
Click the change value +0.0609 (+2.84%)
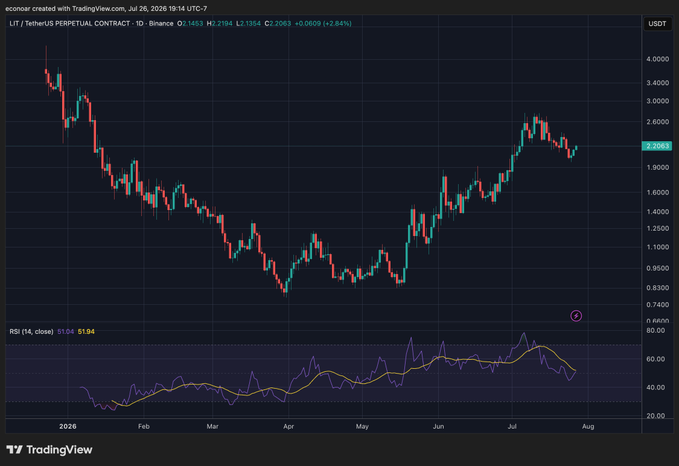pyautogui.click(x=323, y=23)
